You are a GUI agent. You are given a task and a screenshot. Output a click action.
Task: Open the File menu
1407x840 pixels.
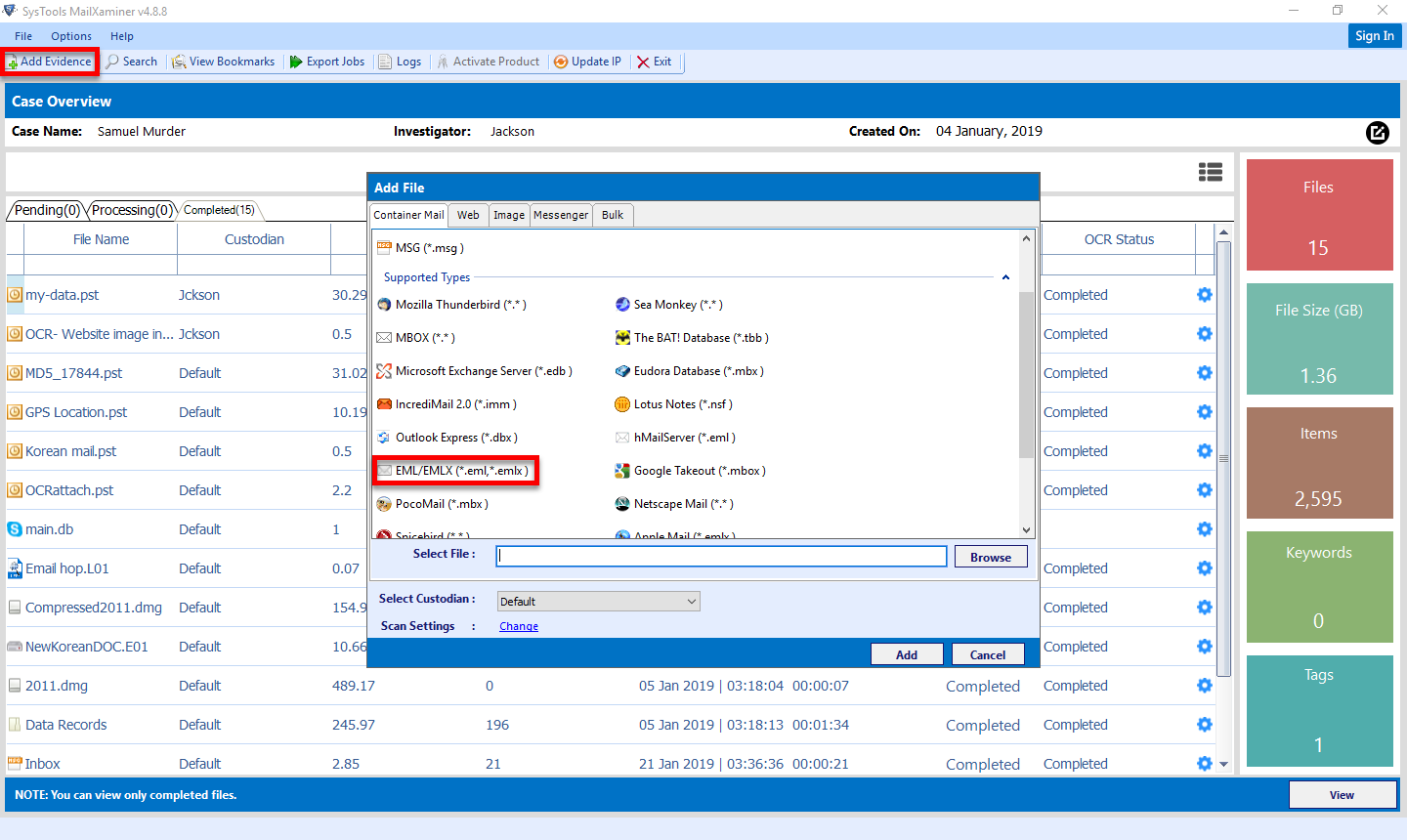pos(23,36)
